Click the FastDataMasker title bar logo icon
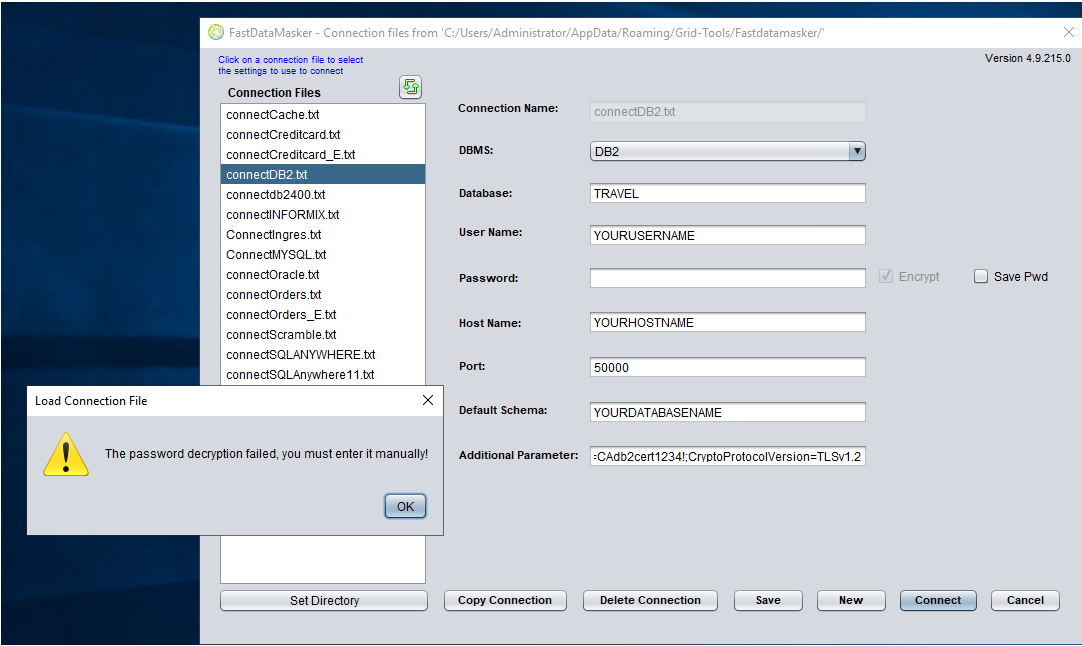 tap(215, 33)
